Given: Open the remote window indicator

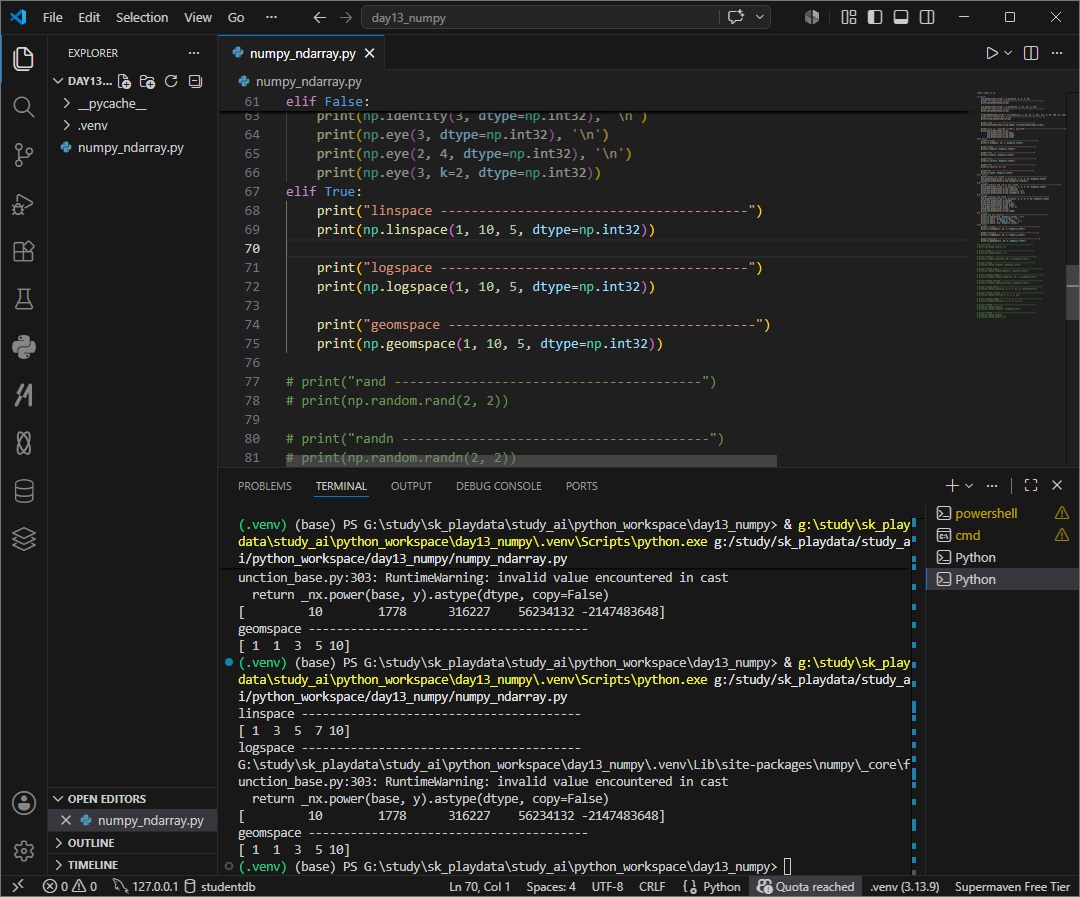Looking at the screenshot, I should pyautogui.click(x=18, y=886).
